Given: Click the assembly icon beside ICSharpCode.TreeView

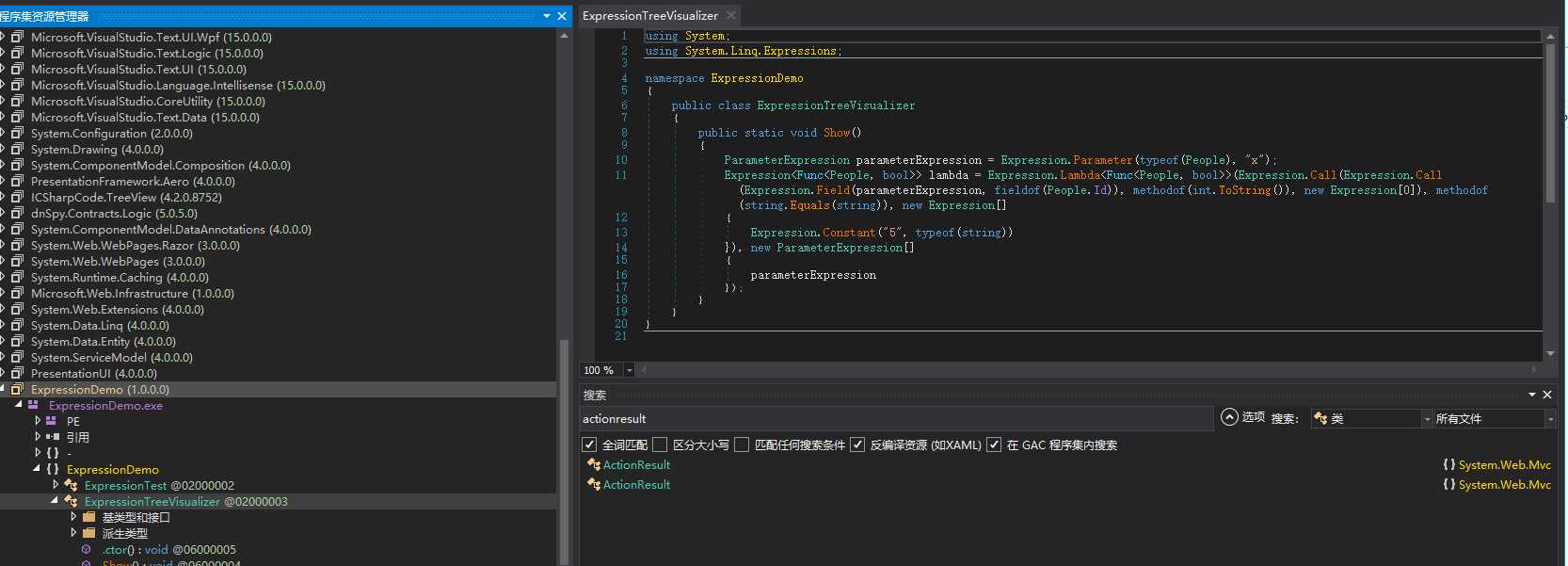Looking at the screenshot, I should 17,197.
